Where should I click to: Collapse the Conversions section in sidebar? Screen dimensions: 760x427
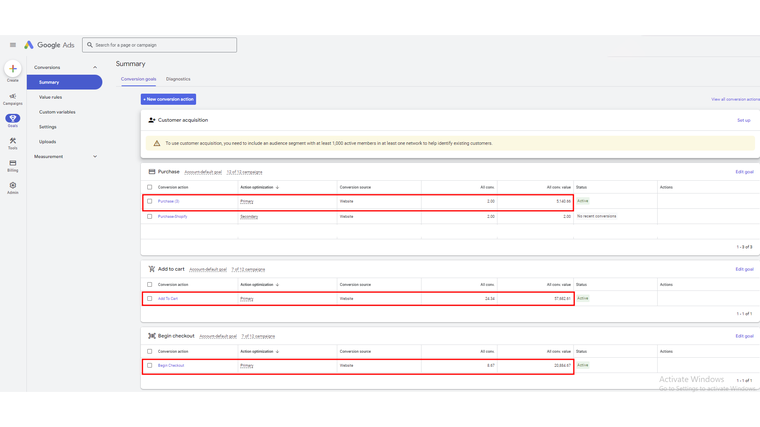point(95,68)
